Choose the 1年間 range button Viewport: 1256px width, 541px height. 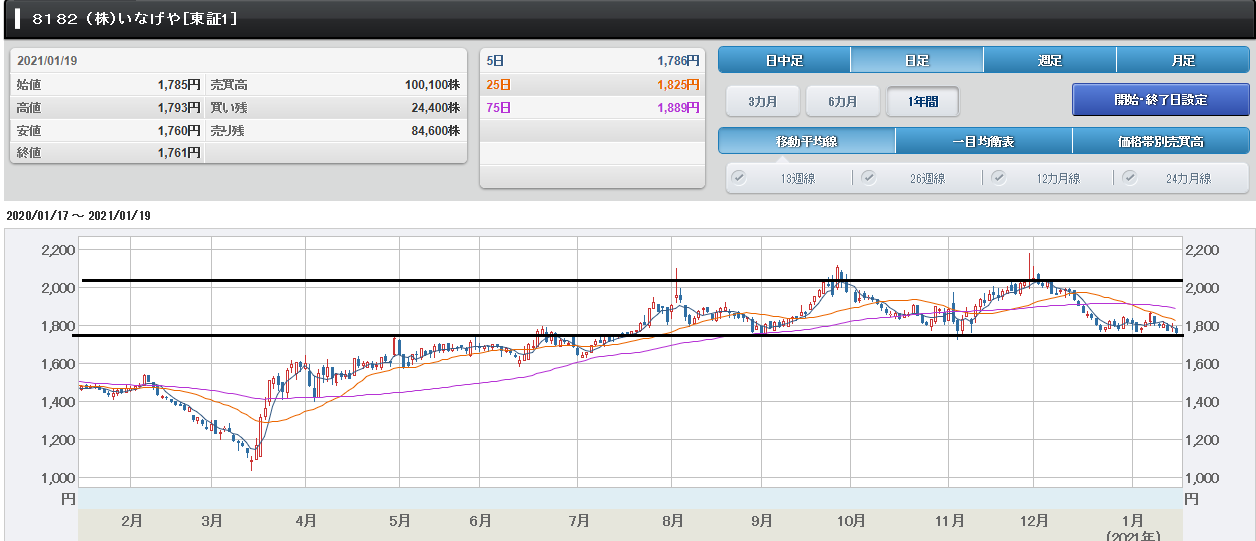pos(922,101)
